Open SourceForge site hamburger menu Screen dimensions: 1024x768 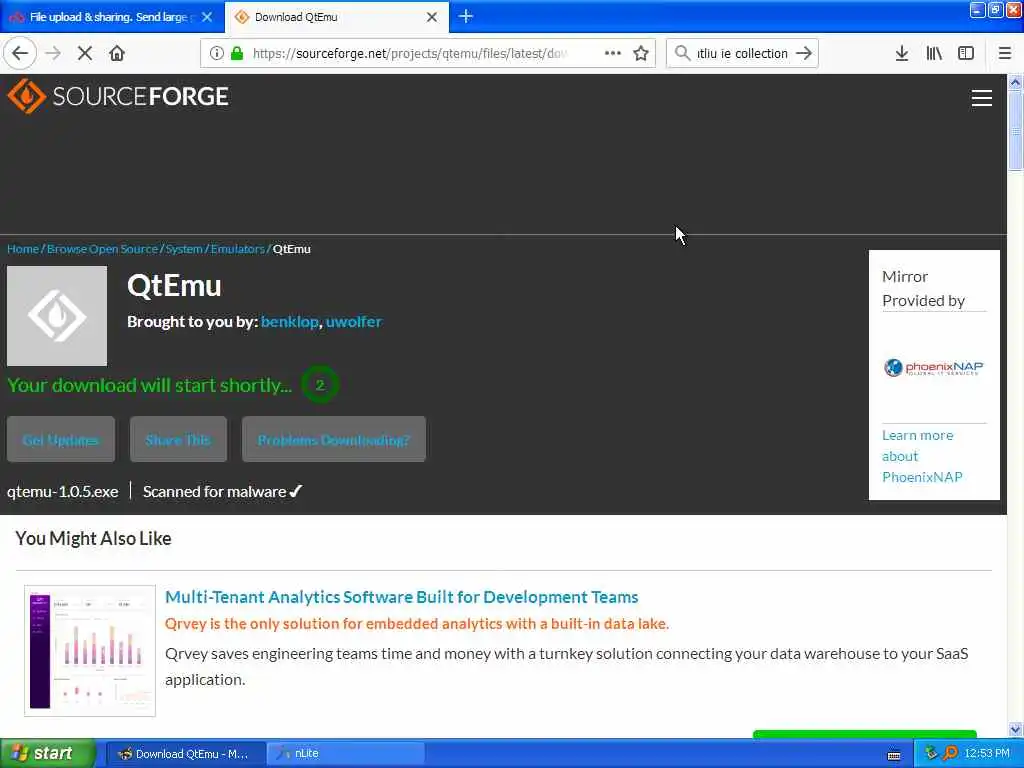click(x=982, y=98)
